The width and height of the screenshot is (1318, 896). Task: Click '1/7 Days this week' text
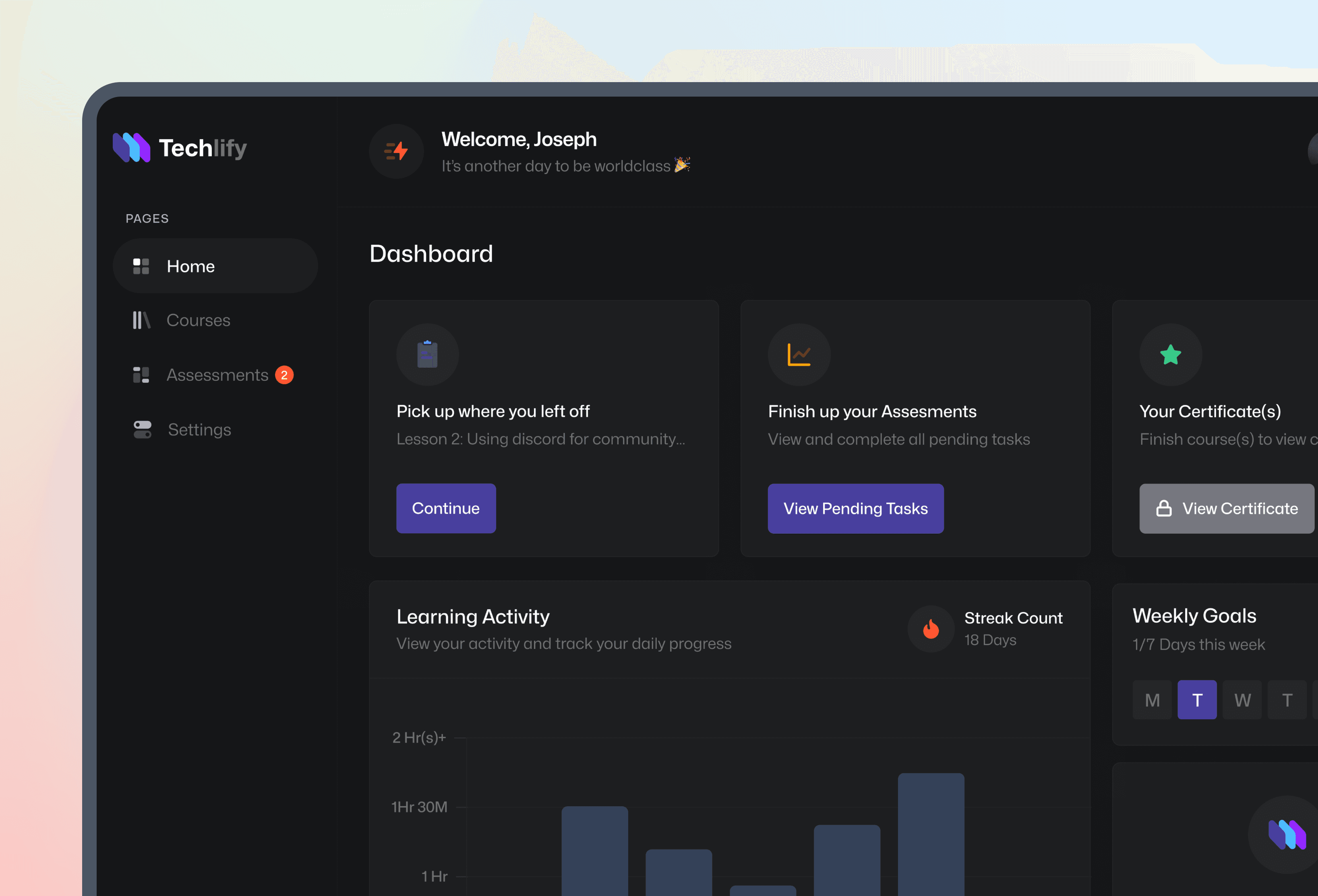1198,645
